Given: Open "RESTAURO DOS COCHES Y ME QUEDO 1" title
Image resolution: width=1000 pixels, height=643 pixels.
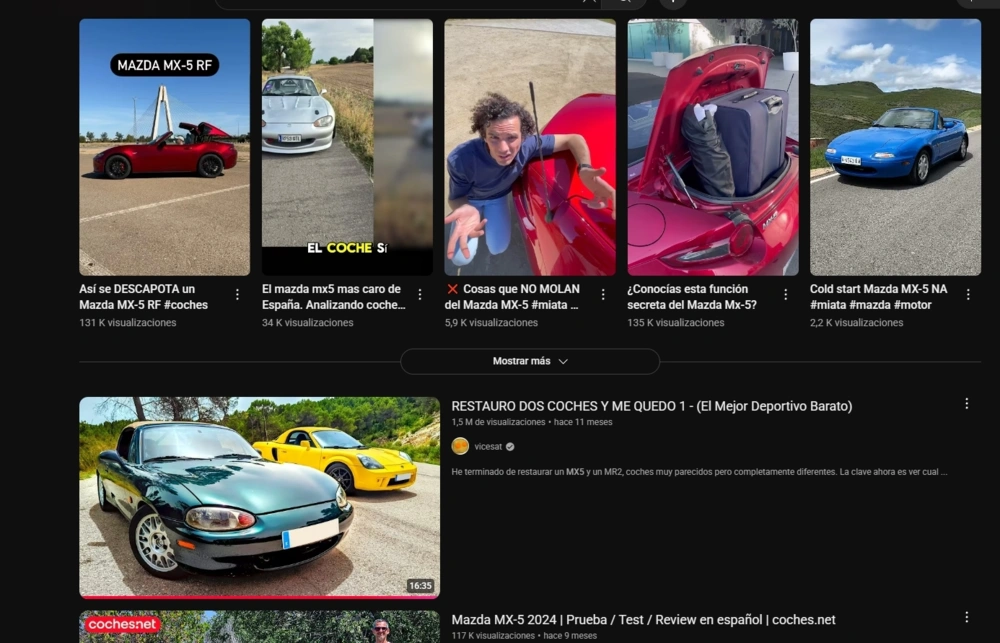Looking at the screenshot, I should click(x=651, y=406).
